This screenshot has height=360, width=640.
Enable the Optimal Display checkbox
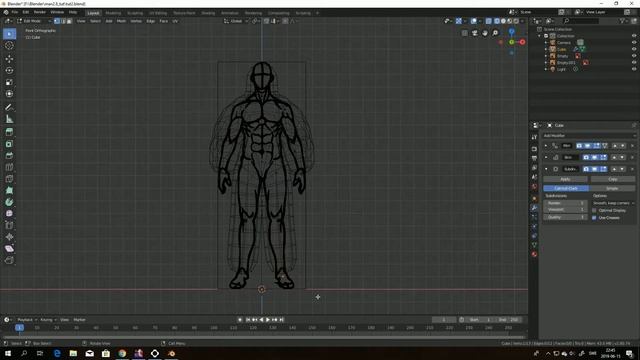pyautogui.click(x=594, y=210)
